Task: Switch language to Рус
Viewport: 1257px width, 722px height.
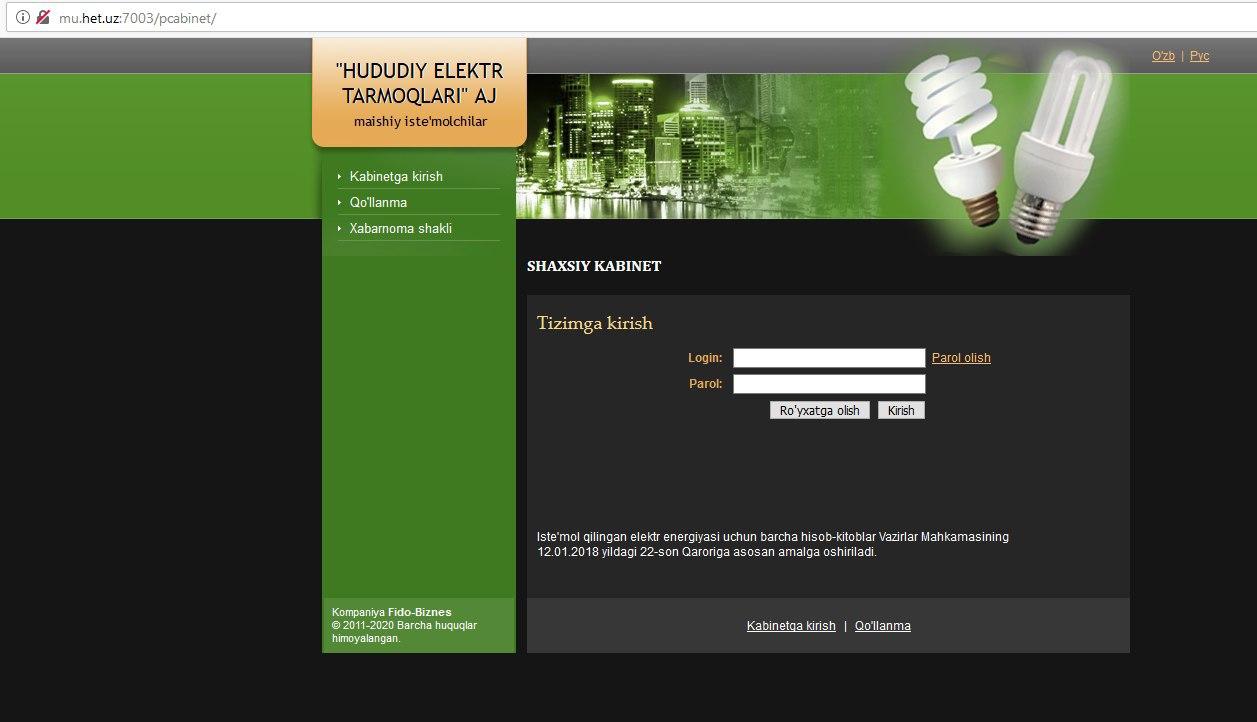Action: tap(1199, 56)
